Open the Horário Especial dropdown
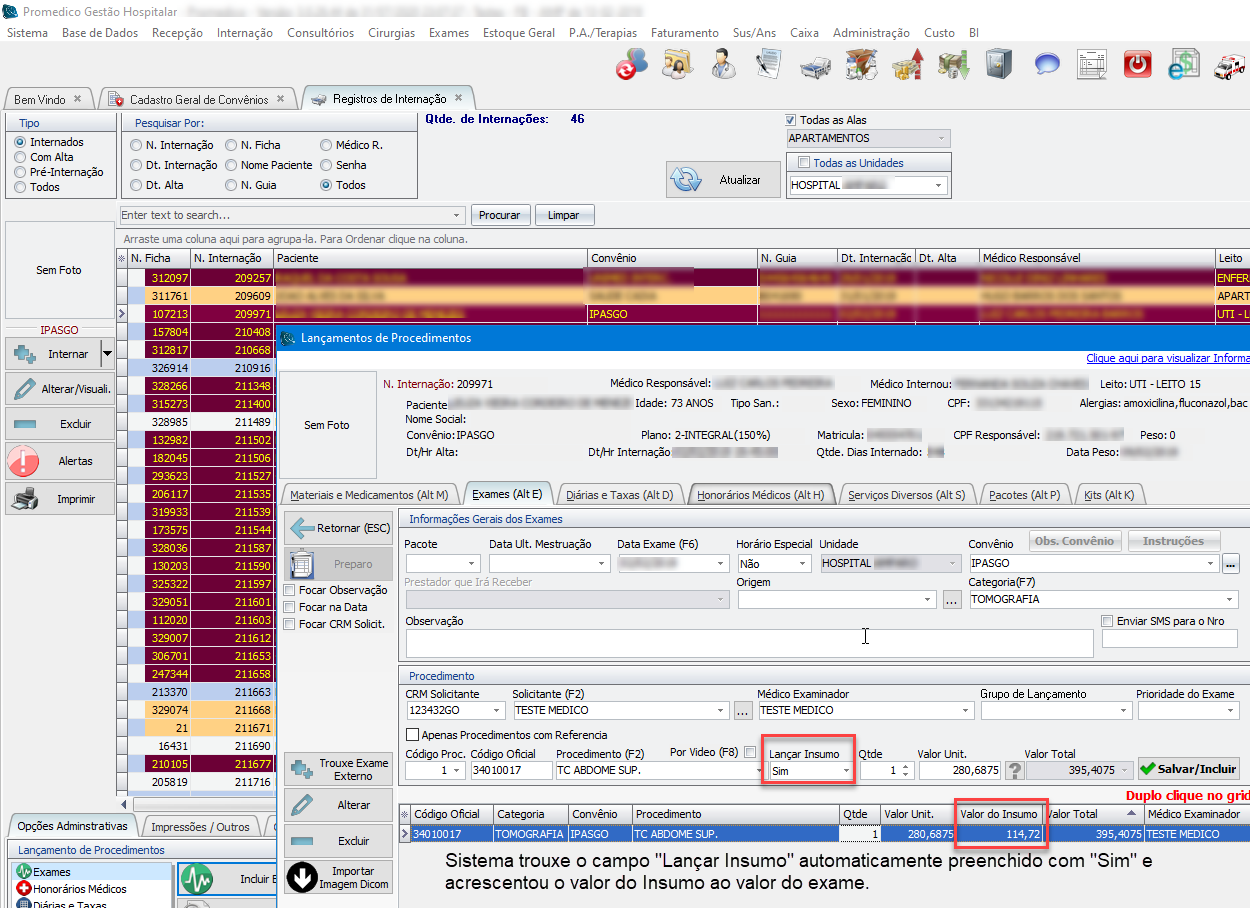This screenshot has width=1250, height=908. point(803,564)
